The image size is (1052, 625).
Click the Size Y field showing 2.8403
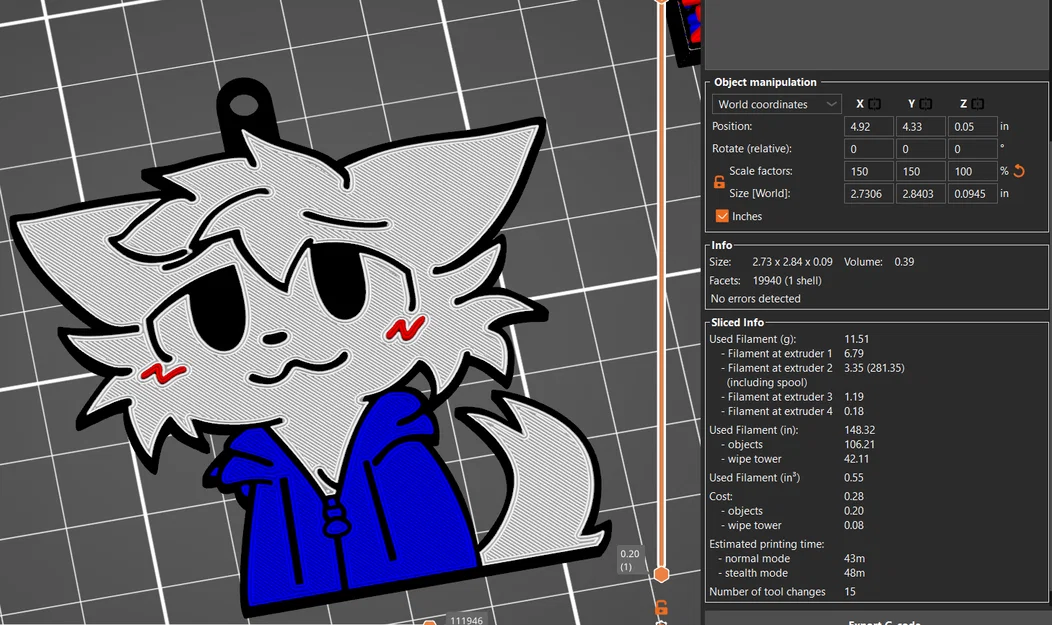coord(920,193)
